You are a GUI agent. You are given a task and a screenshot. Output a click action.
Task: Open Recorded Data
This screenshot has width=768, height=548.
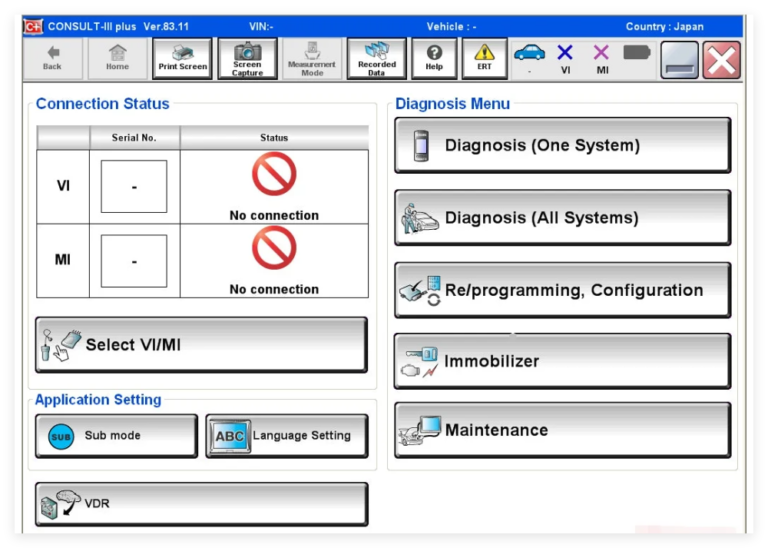377,59
